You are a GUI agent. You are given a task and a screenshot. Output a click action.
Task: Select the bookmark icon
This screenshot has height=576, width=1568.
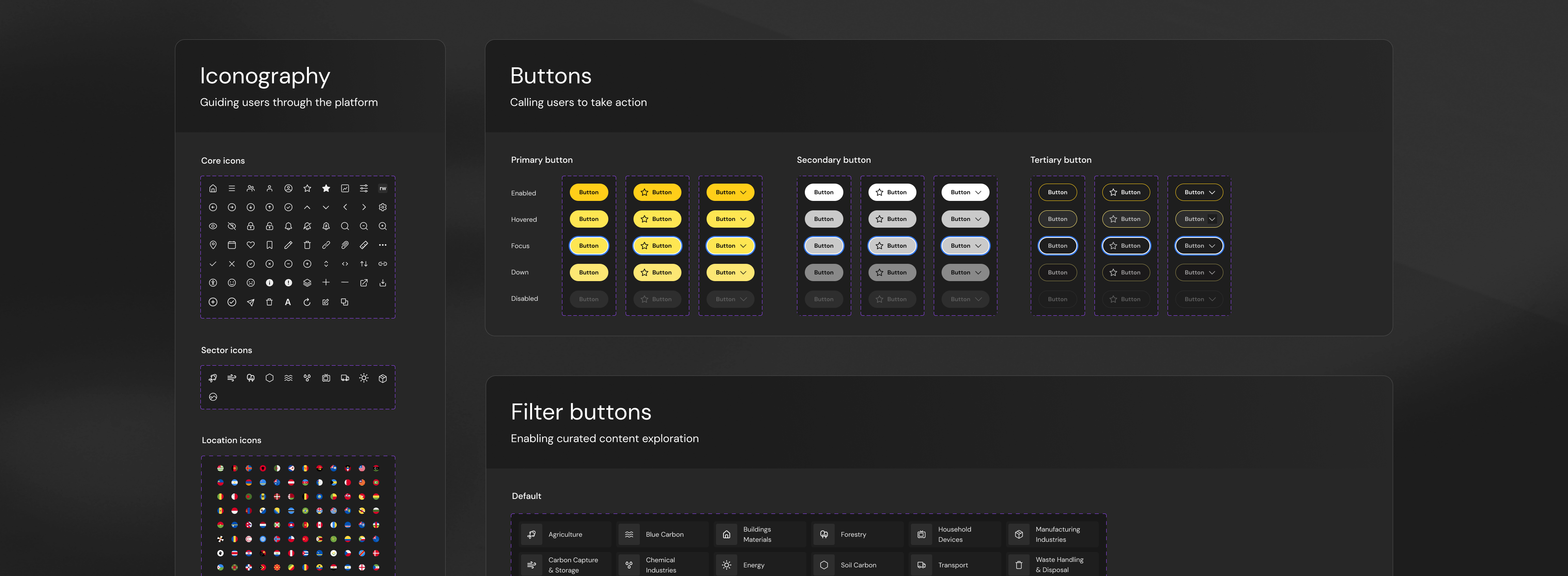click(270, 245)
